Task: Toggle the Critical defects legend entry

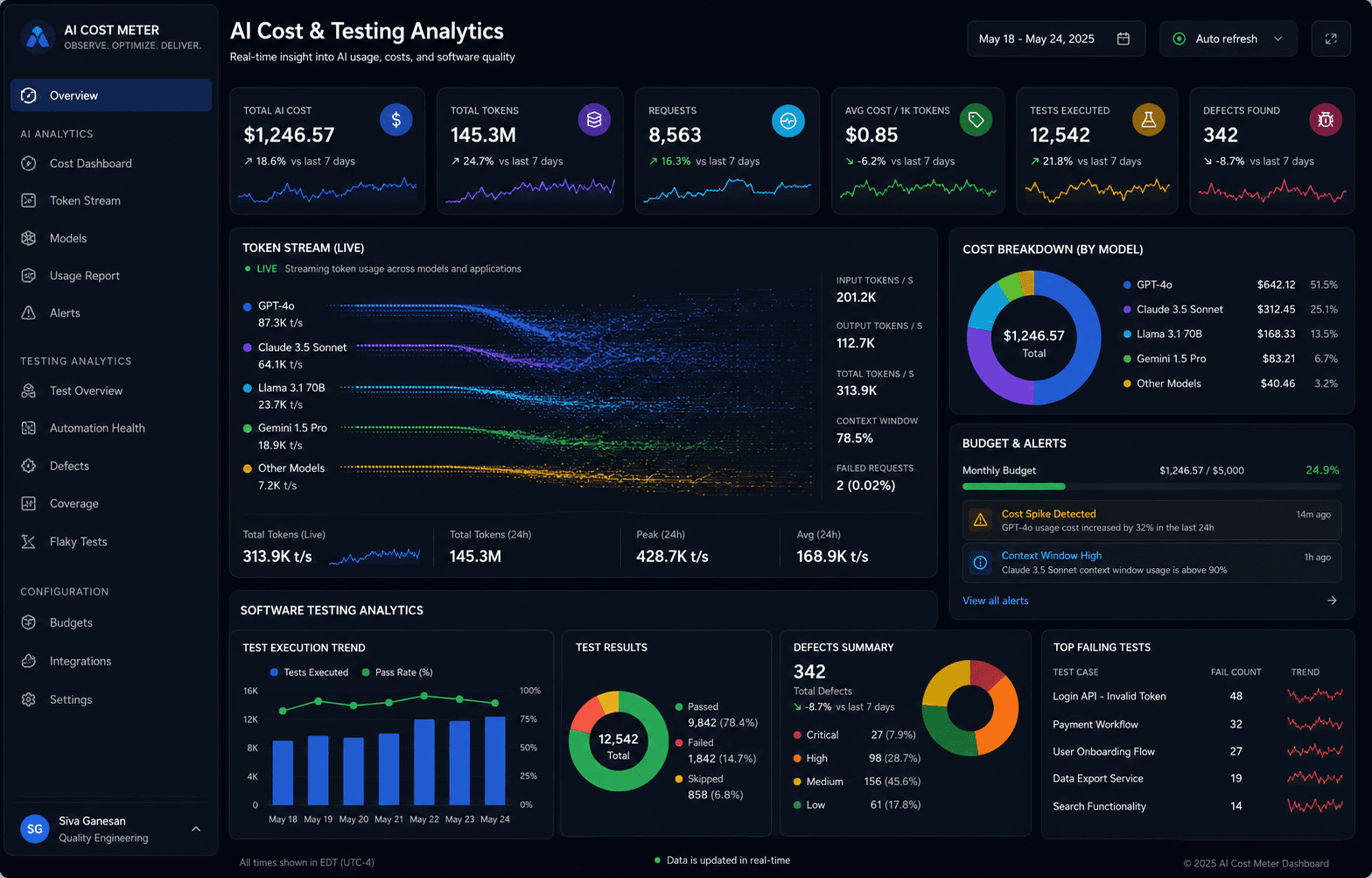Action: tap(815, 734)
